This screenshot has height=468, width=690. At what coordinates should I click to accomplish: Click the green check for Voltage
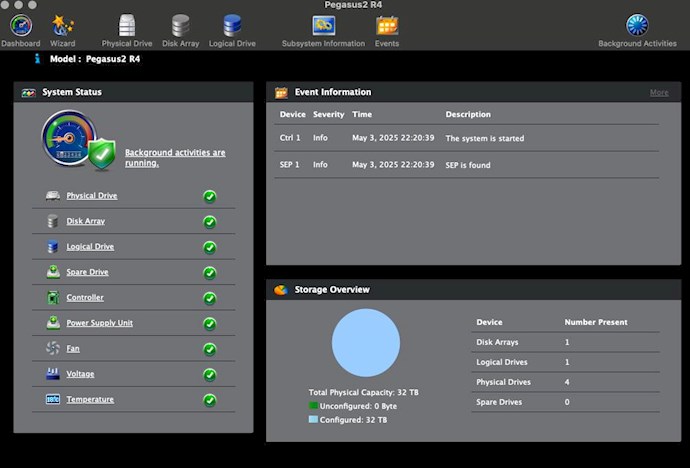tap(210, 375)
